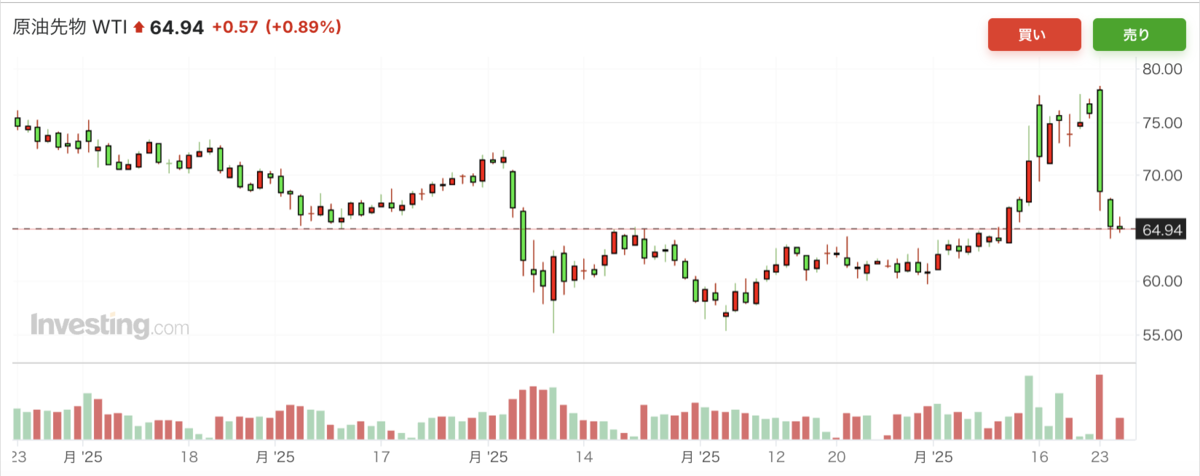Viewport: 1200px width, 476px height.
Task: Click the tallest red volume bar
Action: [1099, 407]
